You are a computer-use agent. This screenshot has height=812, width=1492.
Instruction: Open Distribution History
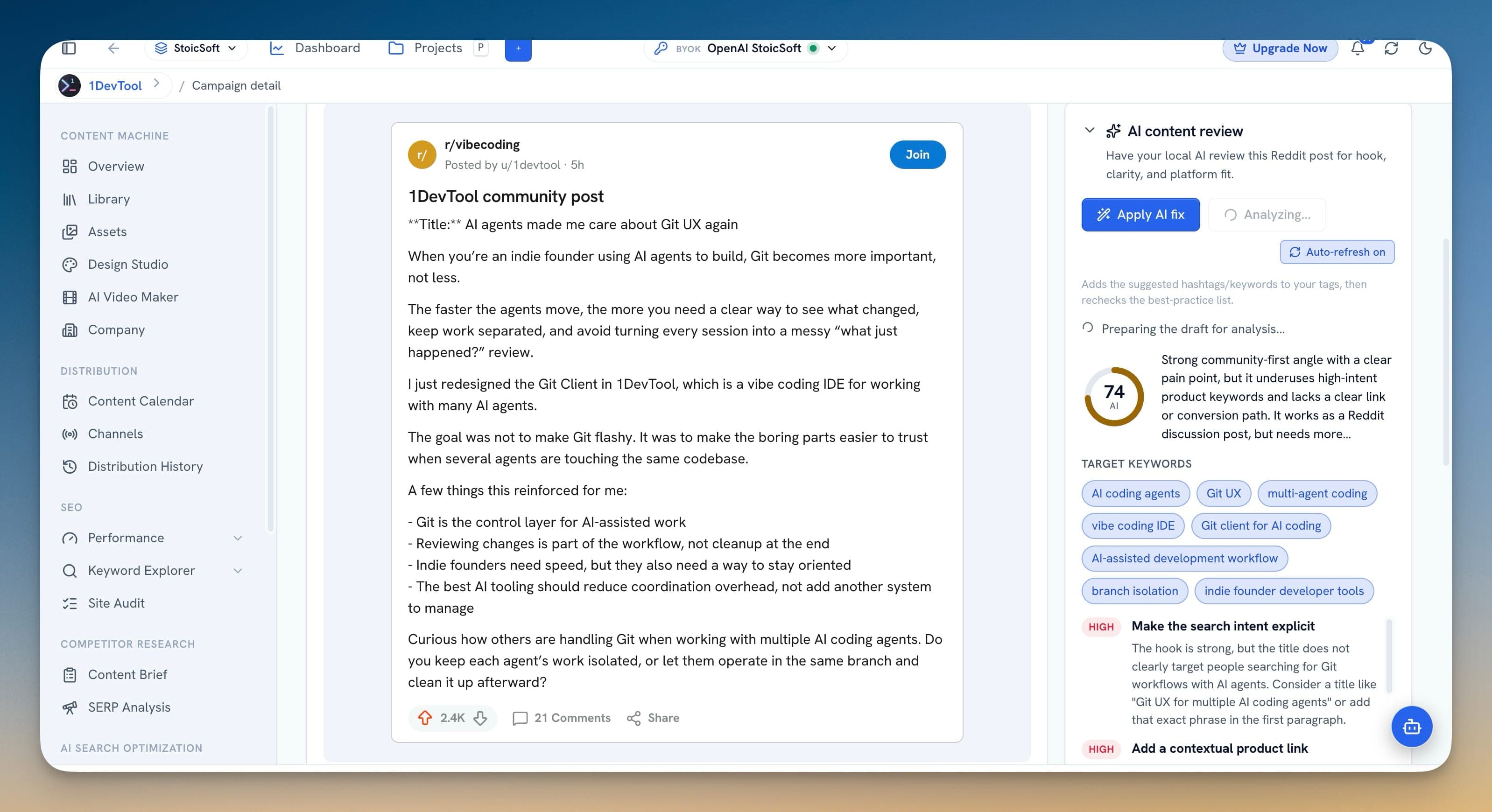(x=145, y=466)
